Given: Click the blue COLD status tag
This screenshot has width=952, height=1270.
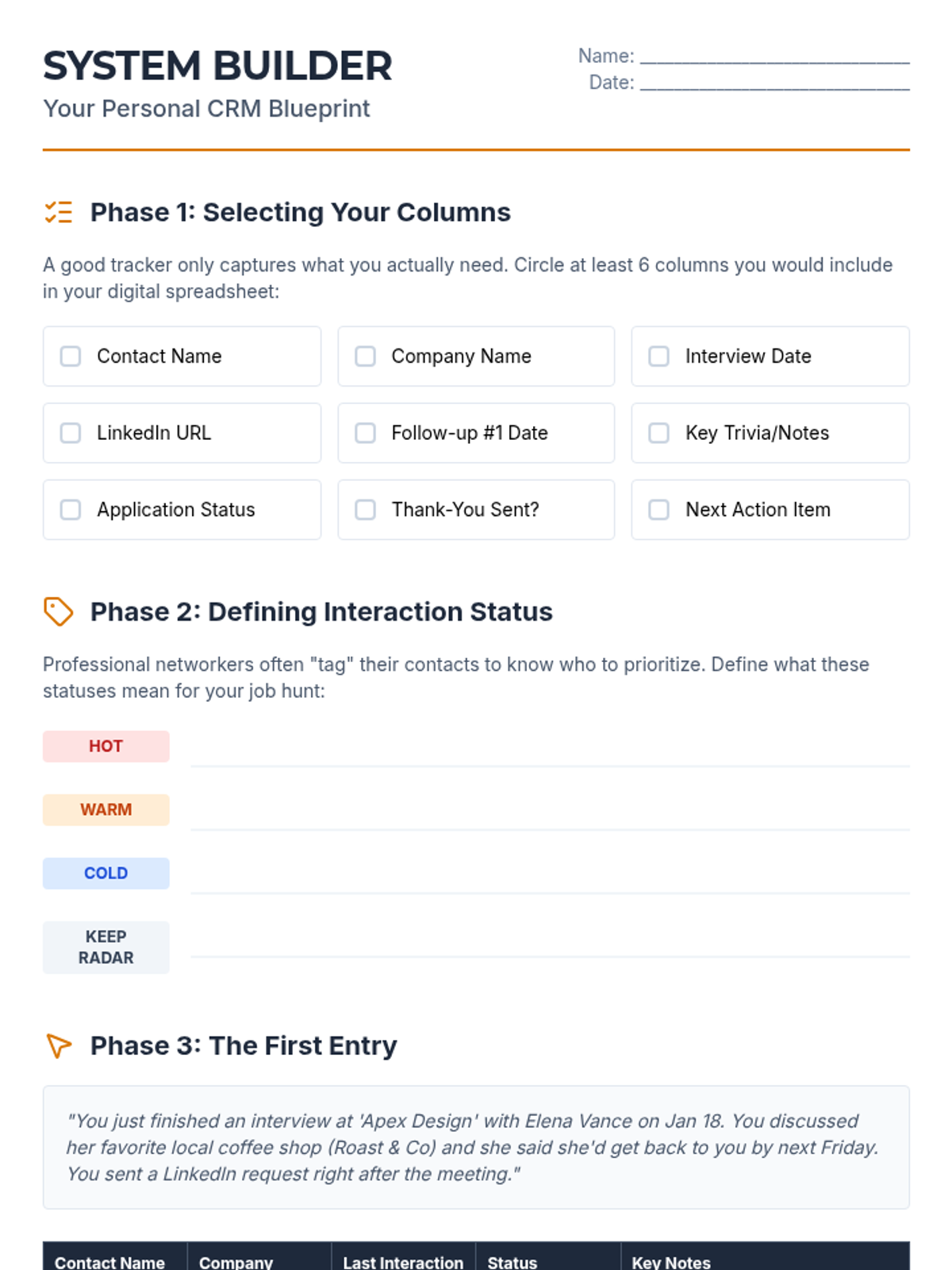Looking at the screenshot, I should pos(106,873).
